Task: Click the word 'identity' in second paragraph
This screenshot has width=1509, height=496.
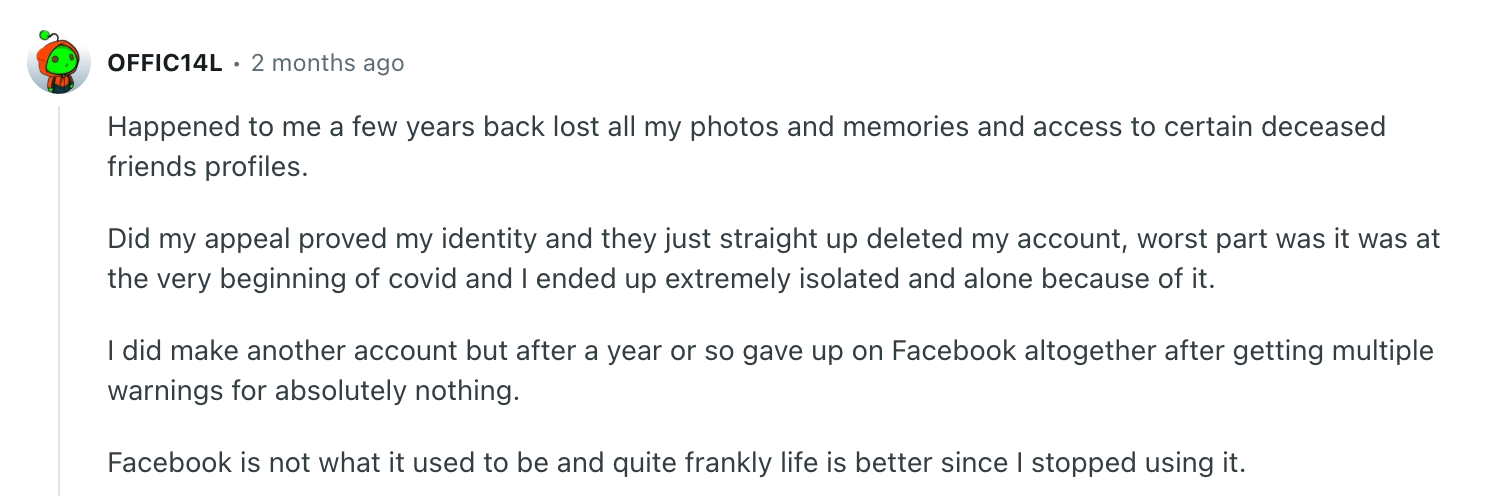Action: [x=463, y=240]
